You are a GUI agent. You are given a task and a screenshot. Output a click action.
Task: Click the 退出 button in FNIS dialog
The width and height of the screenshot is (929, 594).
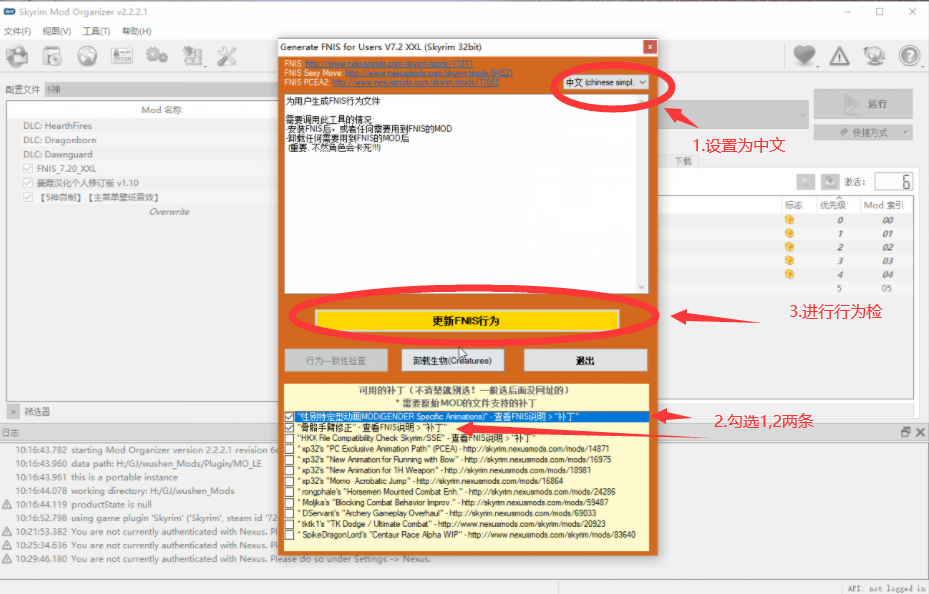pos(585,360)
